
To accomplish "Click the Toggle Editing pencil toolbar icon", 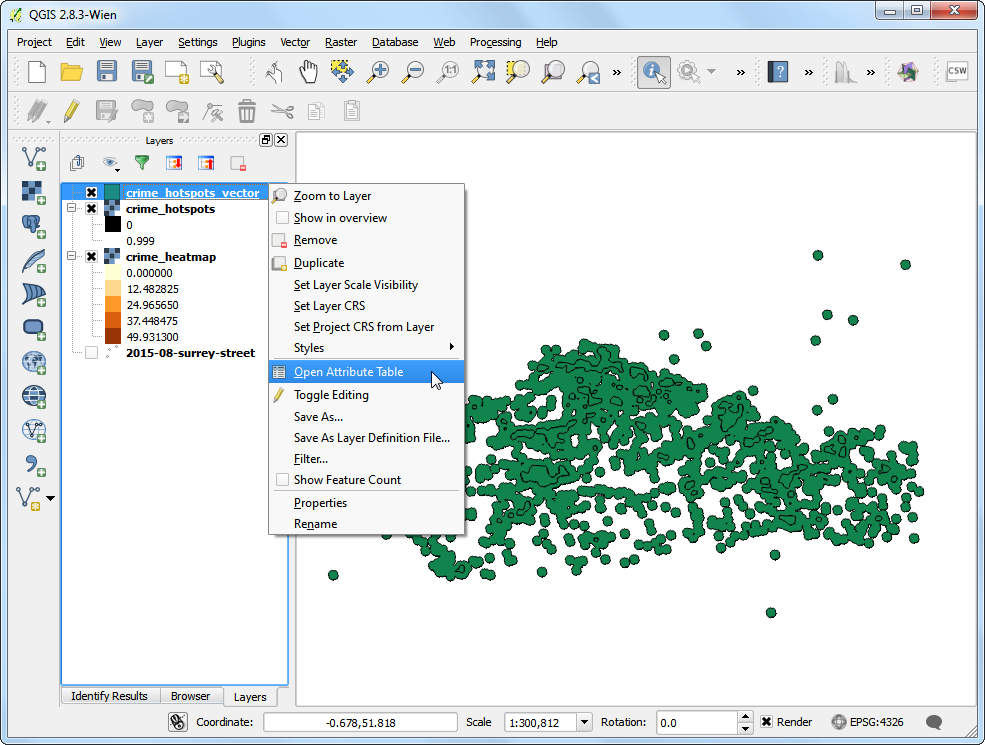I will tap(72, 111).
